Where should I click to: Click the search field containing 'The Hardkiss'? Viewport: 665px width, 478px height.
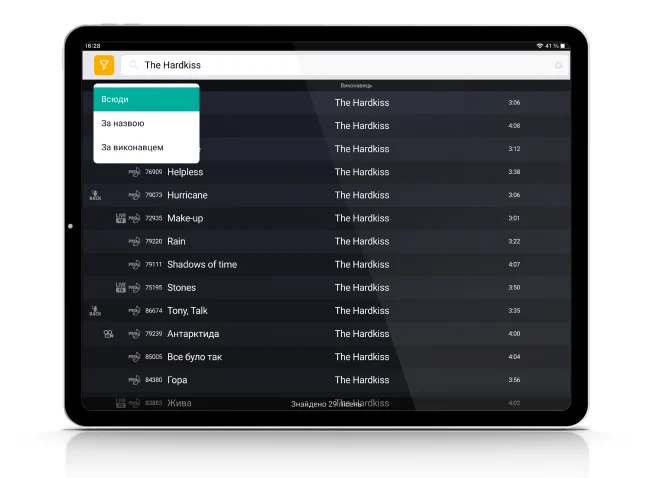point(340,65)
